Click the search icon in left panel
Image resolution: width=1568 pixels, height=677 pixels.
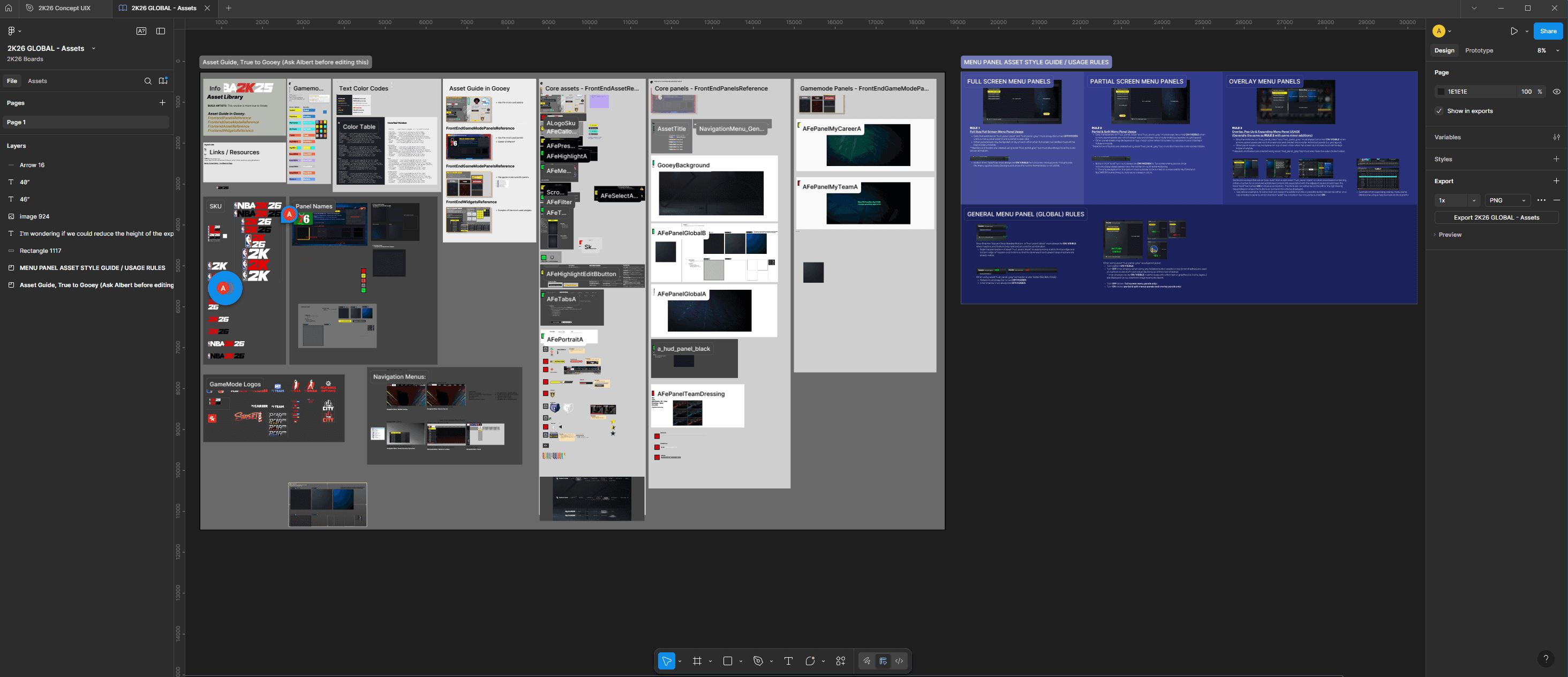[147, 81]
